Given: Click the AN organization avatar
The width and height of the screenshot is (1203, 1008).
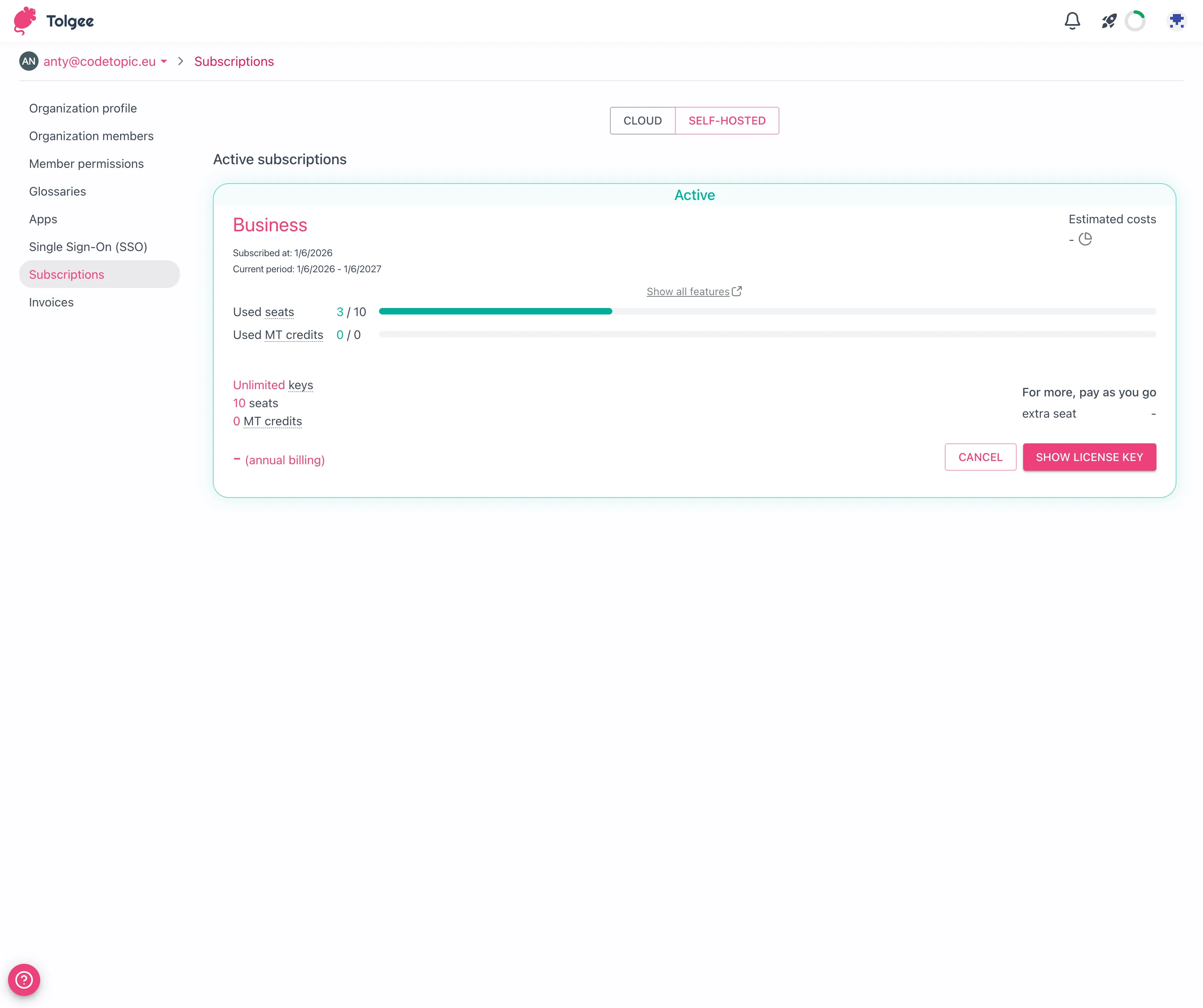Looking at the screenshot, I should tap(29, 61).
